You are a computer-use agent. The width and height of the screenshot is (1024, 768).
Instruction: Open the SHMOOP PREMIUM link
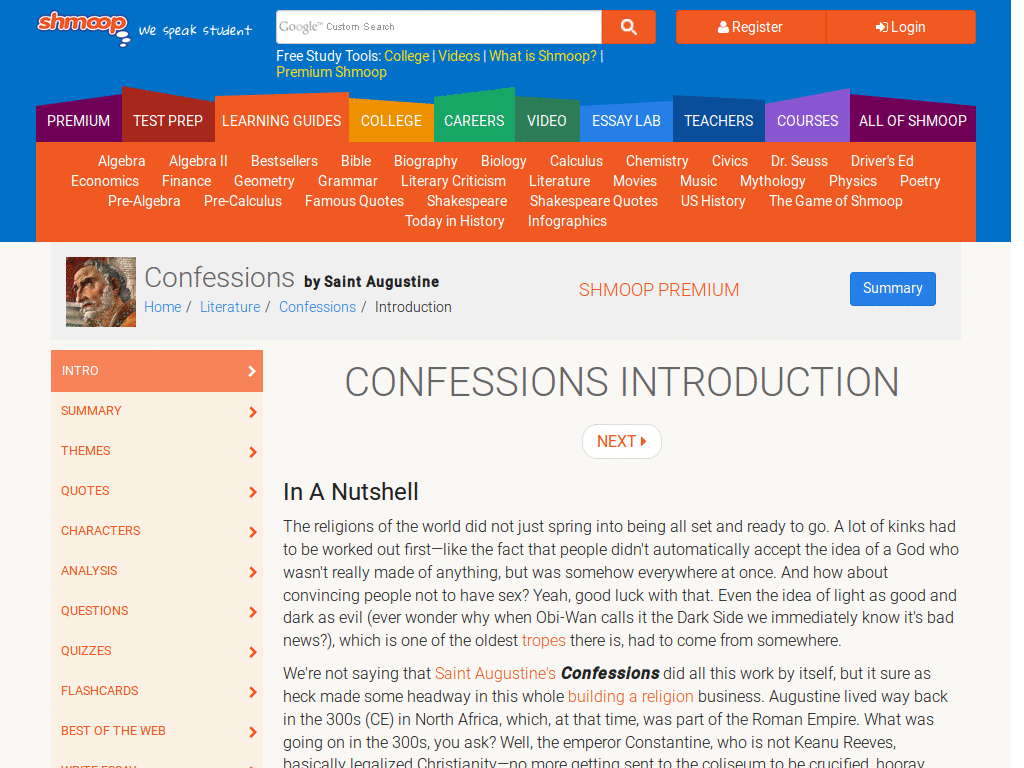pyautogui.click(x=658, y=290)
